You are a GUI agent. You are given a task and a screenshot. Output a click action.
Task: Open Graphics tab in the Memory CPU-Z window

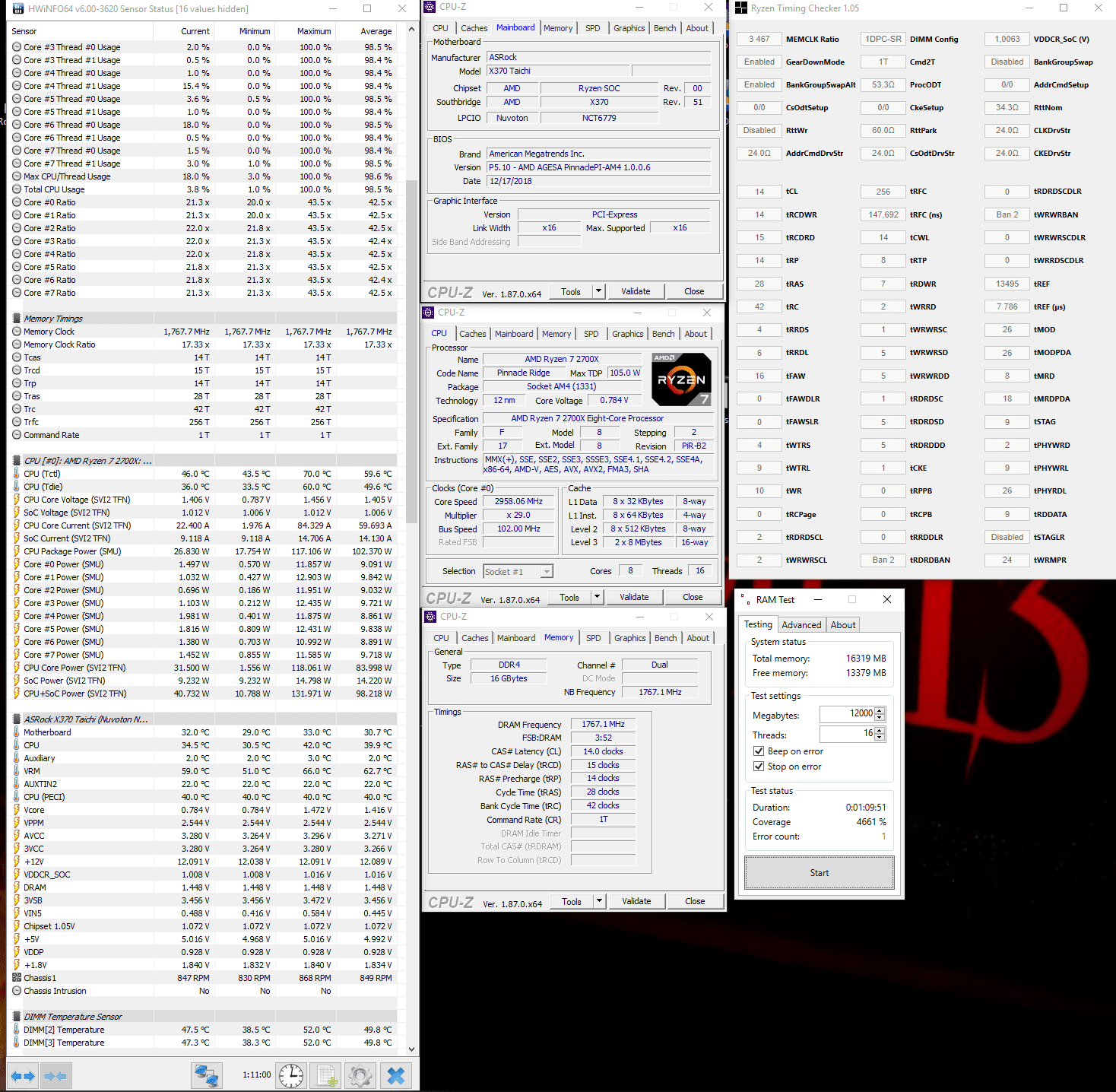click(630, 638)
